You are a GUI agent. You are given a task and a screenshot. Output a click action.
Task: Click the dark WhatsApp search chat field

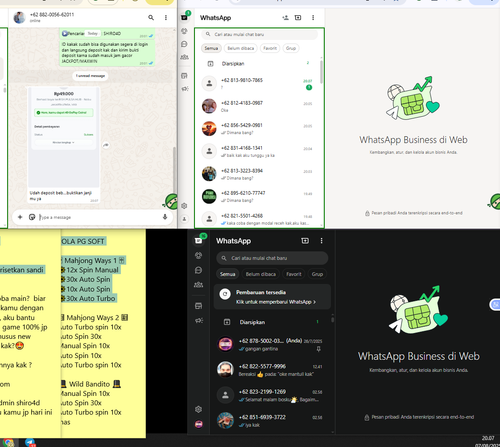pos(272,258)
